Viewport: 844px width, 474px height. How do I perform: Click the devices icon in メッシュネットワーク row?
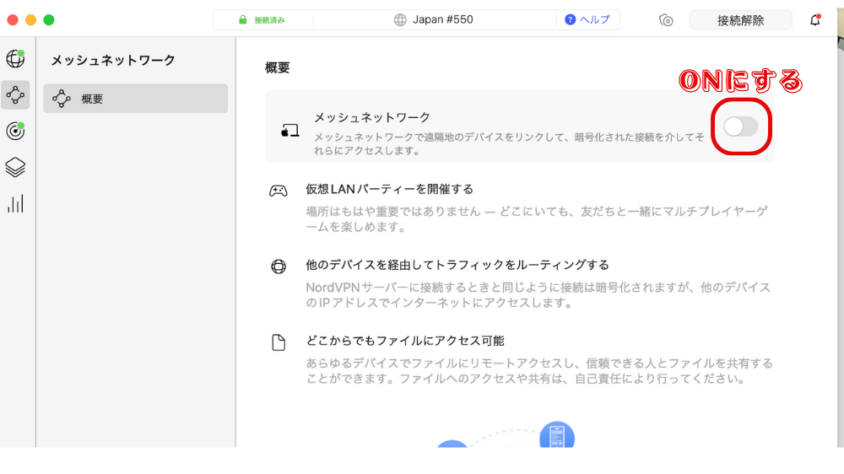[290, 131]
